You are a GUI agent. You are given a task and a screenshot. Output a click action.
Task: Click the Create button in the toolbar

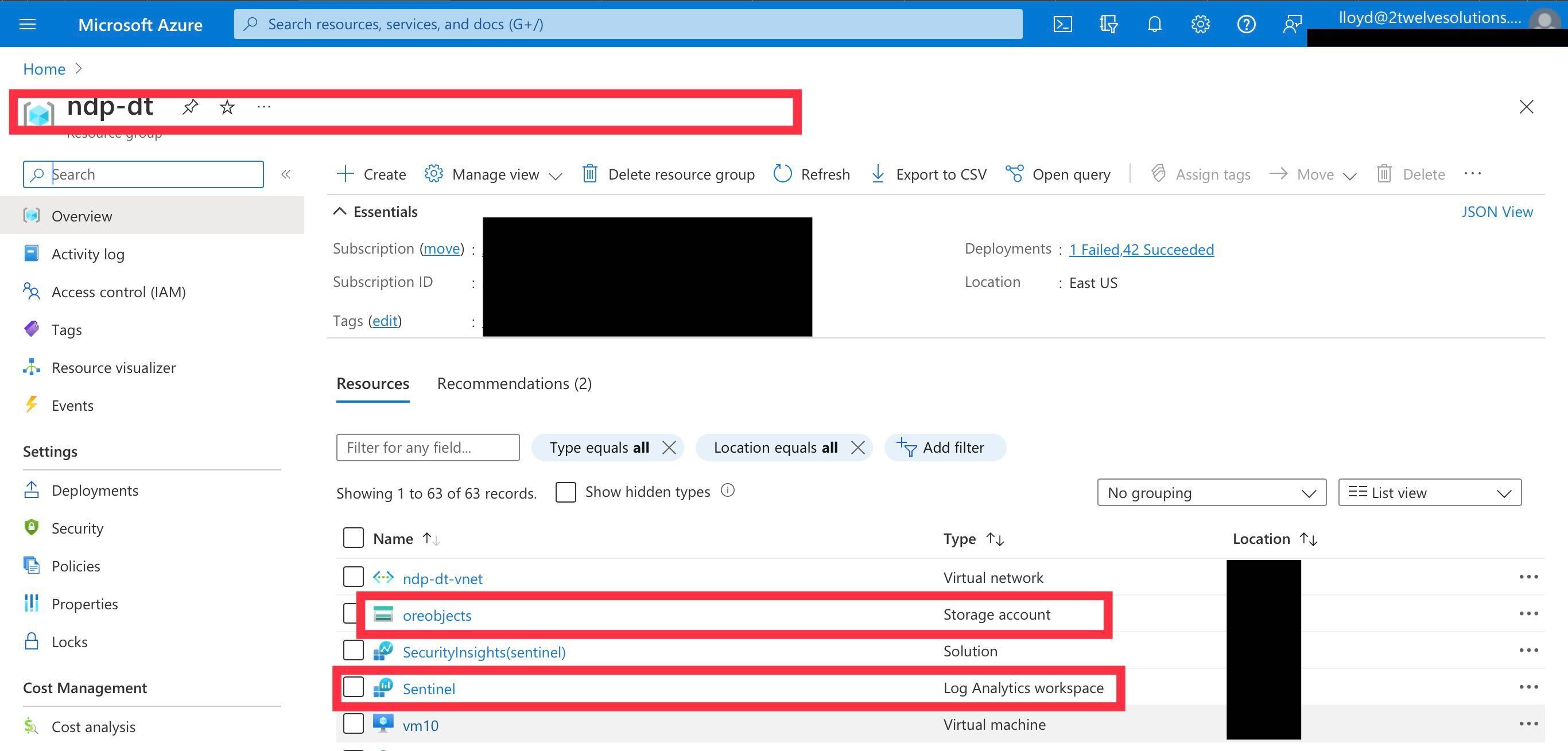pyautogui.click(x=371, y=174)
